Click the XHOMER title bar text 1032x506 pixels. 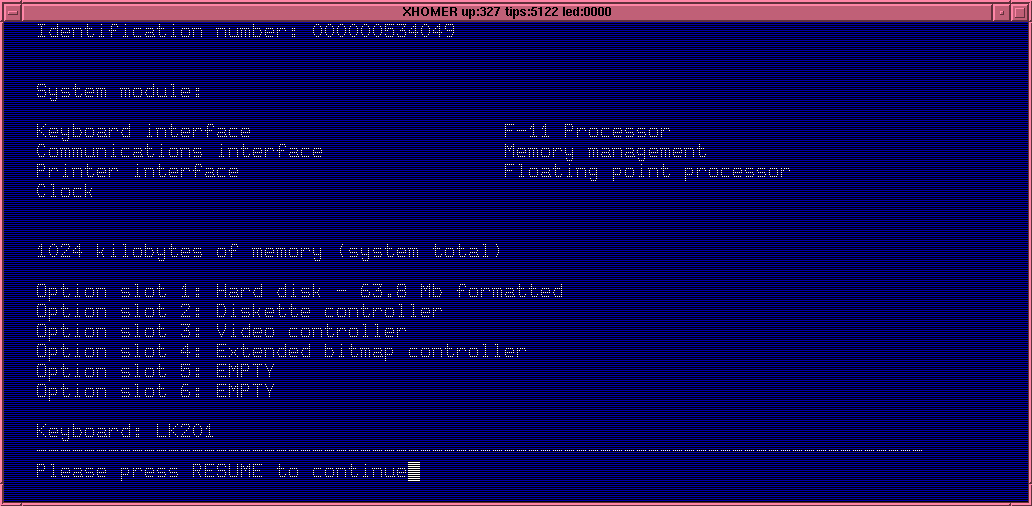point(506,12)
